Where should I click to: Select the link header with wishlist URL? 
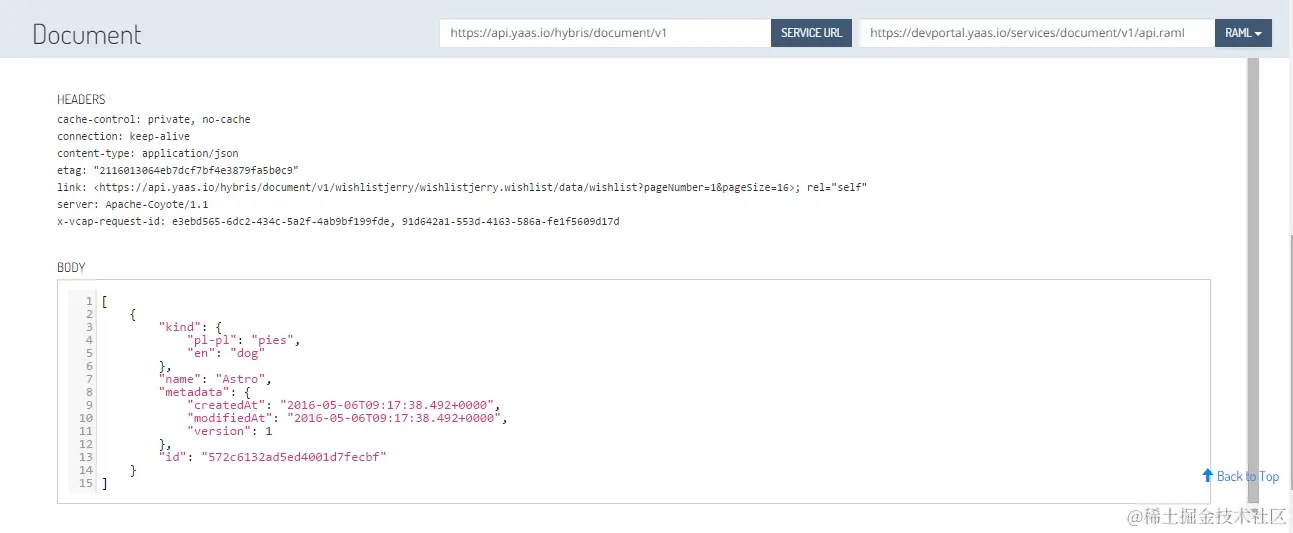462,187
